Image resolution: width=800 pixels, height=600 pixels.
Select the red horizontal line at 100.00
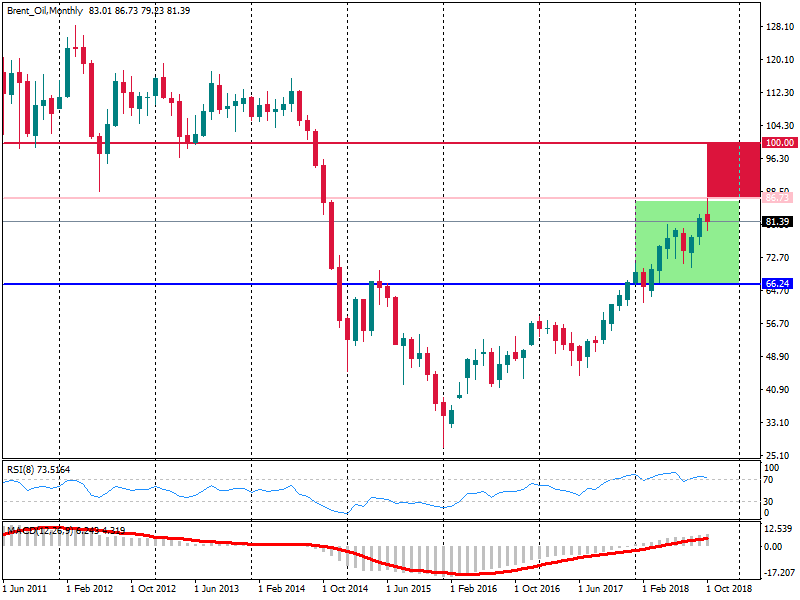(x=400, y=143)
